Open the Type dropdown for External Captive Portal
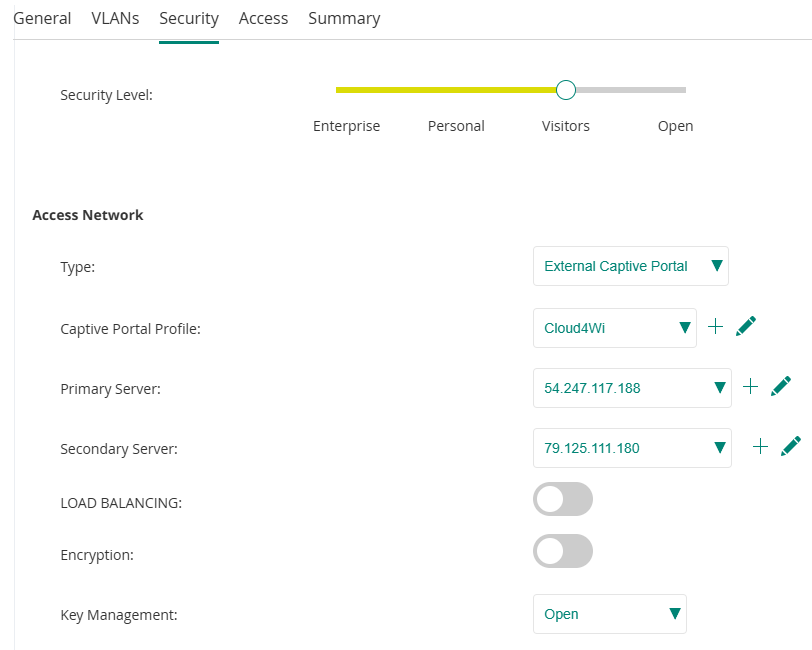 click(x=631, y=267)
